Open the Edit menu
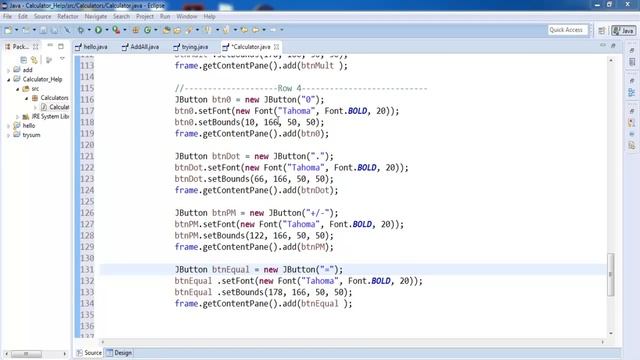This screenshot has width=640, height=360. click(23, 16)
